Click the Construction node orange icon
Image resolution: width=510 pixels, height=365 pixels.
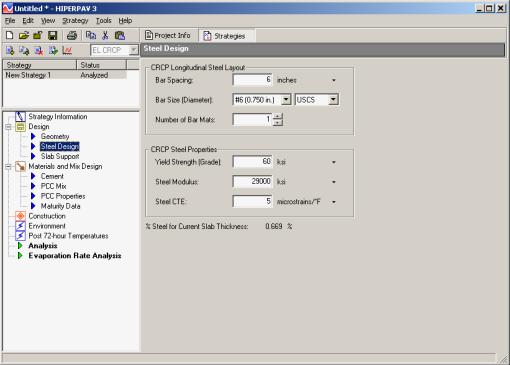tap(20, 216)
